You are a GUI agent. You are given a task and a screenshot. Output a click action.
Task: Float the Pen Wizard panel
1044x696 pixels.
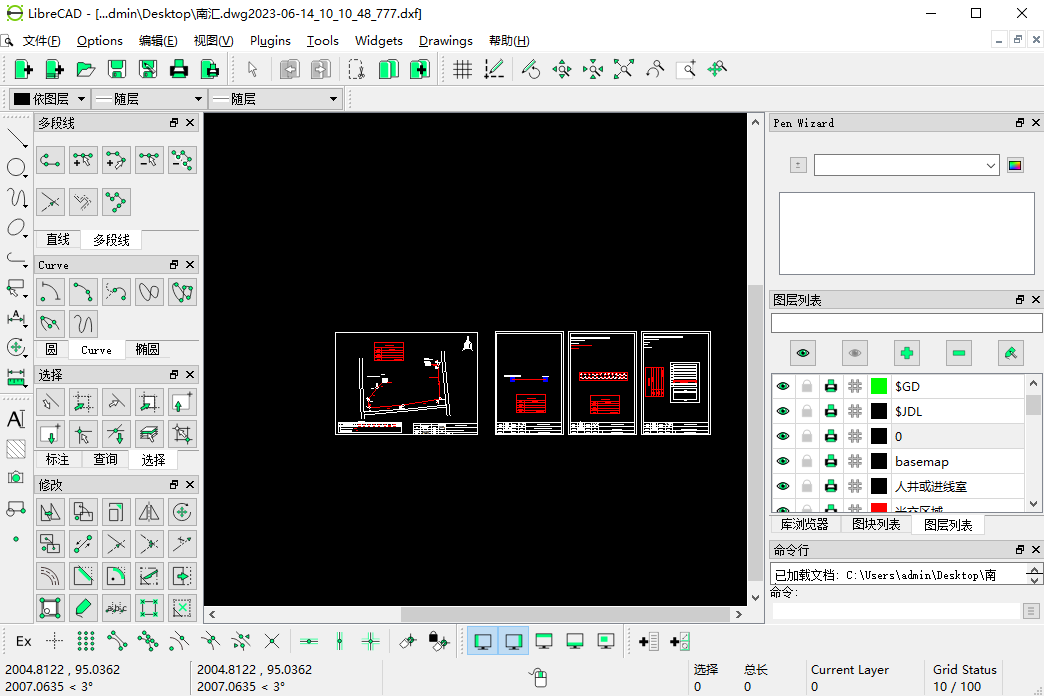[x=1019, y=123]
